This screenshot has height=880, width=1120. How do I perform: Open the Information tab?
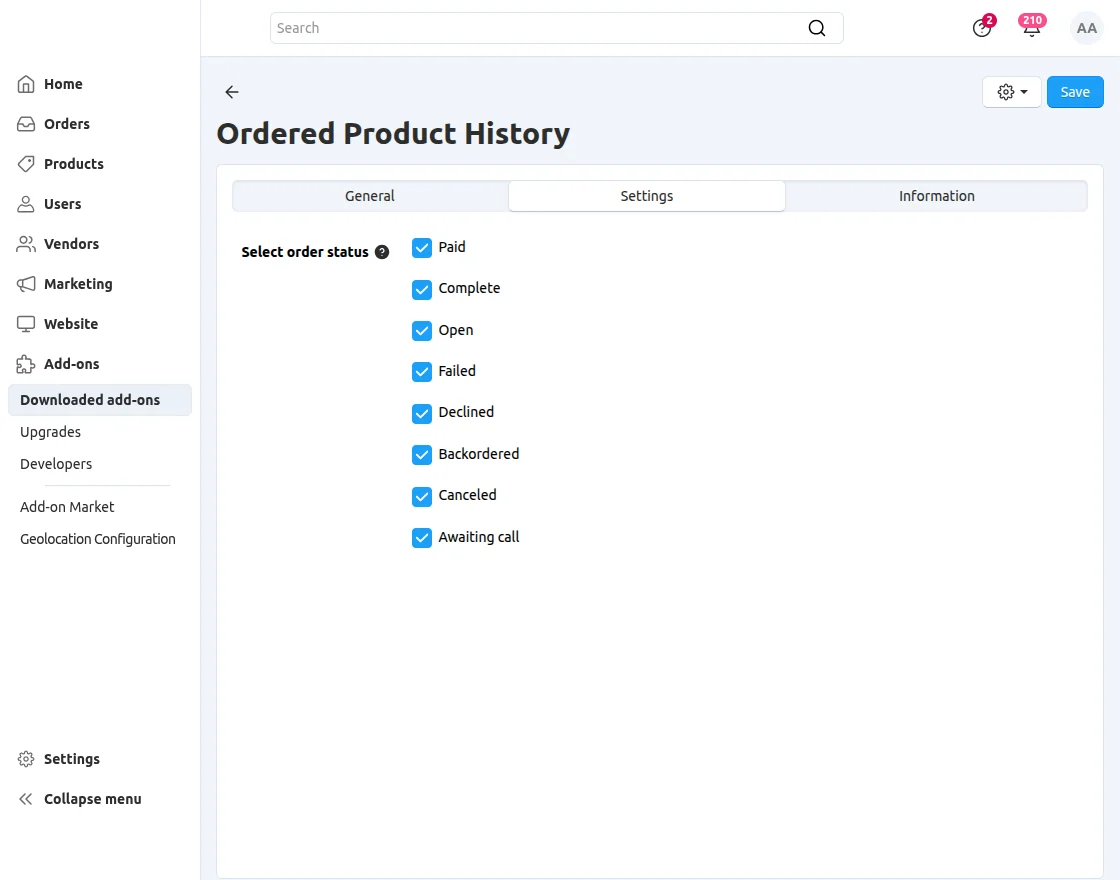936,196
